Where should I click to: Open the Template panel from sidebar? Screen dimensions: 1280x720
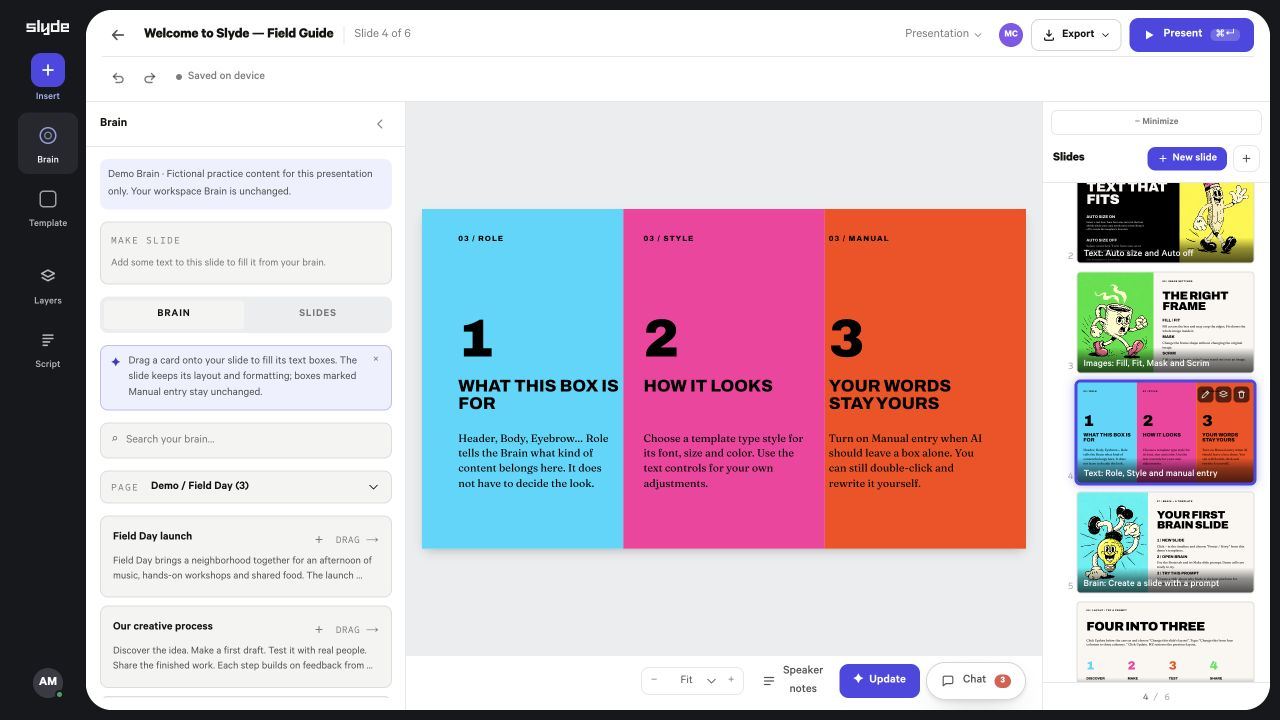tap(48, 208)
